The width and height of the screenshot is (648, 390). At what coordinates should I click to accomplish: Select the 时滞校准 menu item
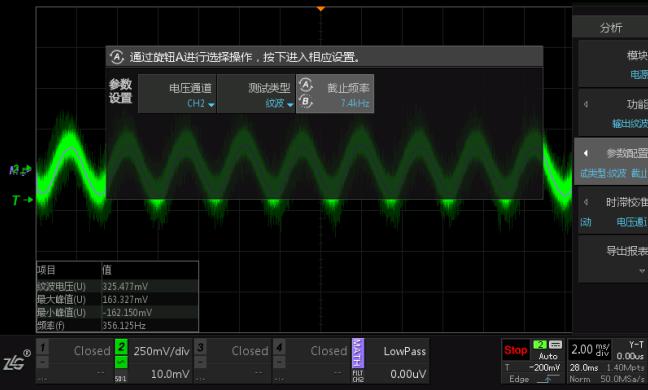(613, 210)
